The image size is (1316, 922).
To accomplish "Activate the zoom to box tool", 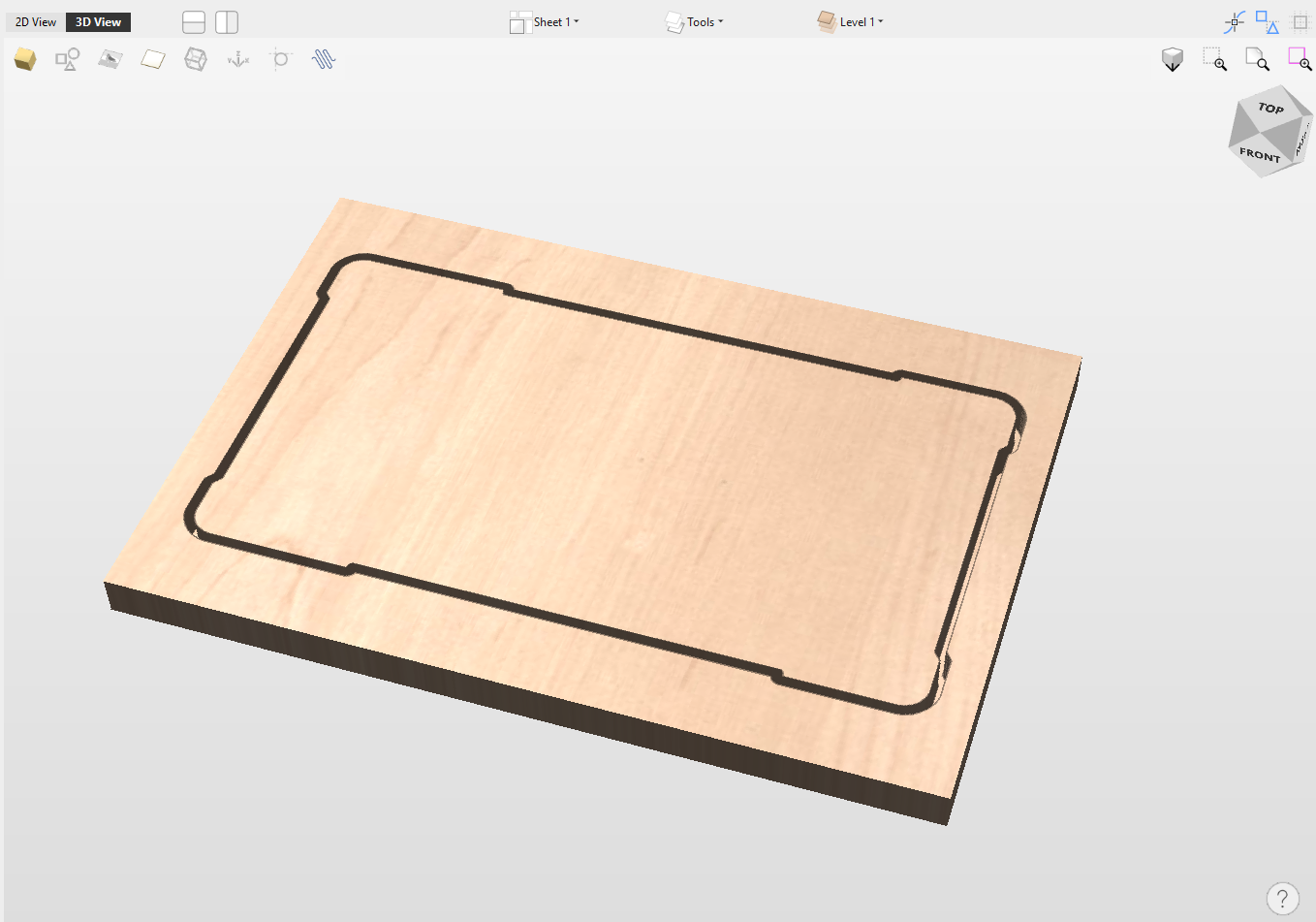I will pyautogui.click(x=1215, y=60).
